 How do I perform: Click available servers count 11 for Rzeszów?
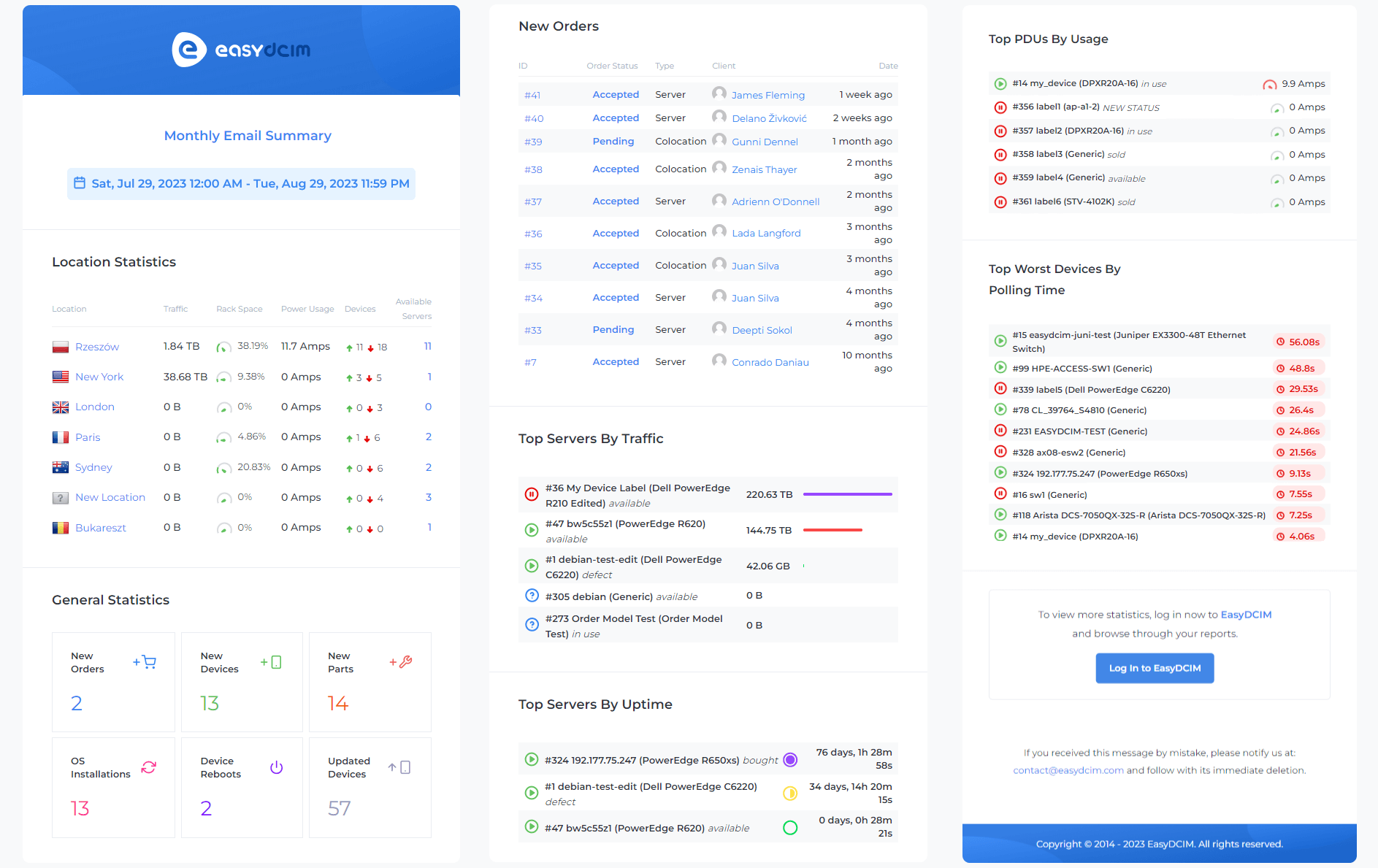point(428,347)
